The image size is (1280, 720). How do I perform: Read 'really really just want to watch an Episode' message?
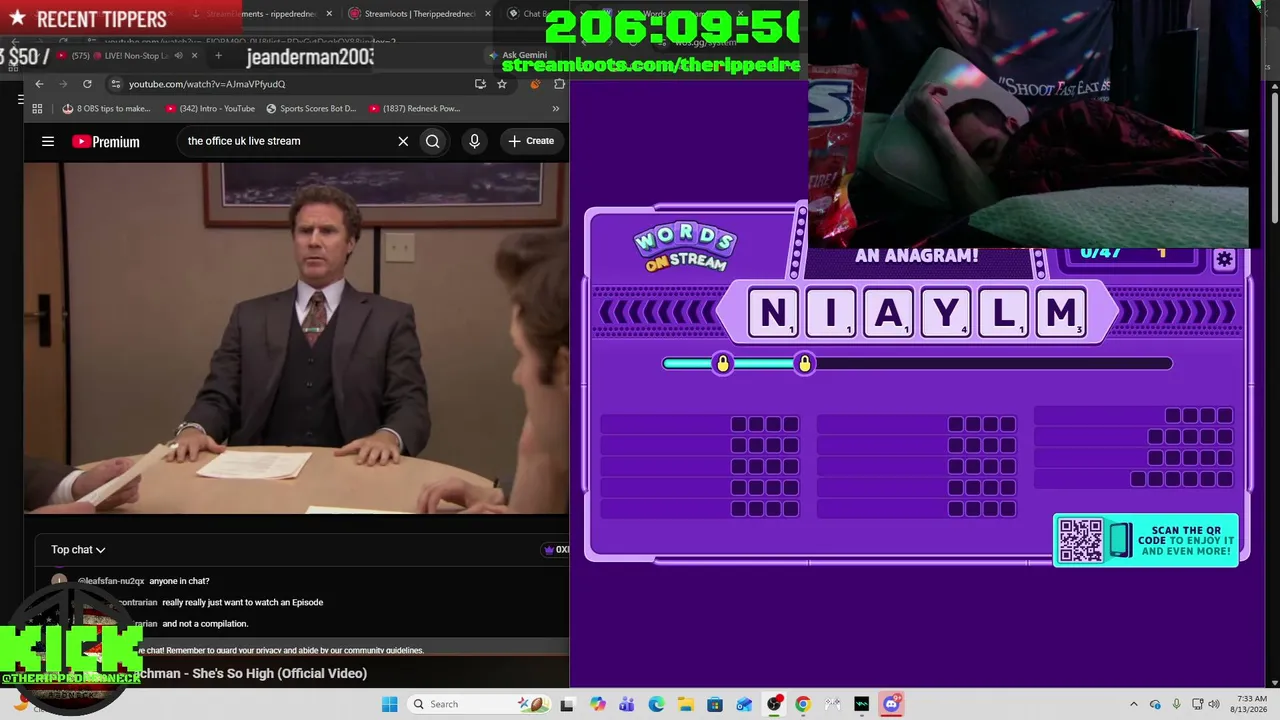[x=243, y=602]
